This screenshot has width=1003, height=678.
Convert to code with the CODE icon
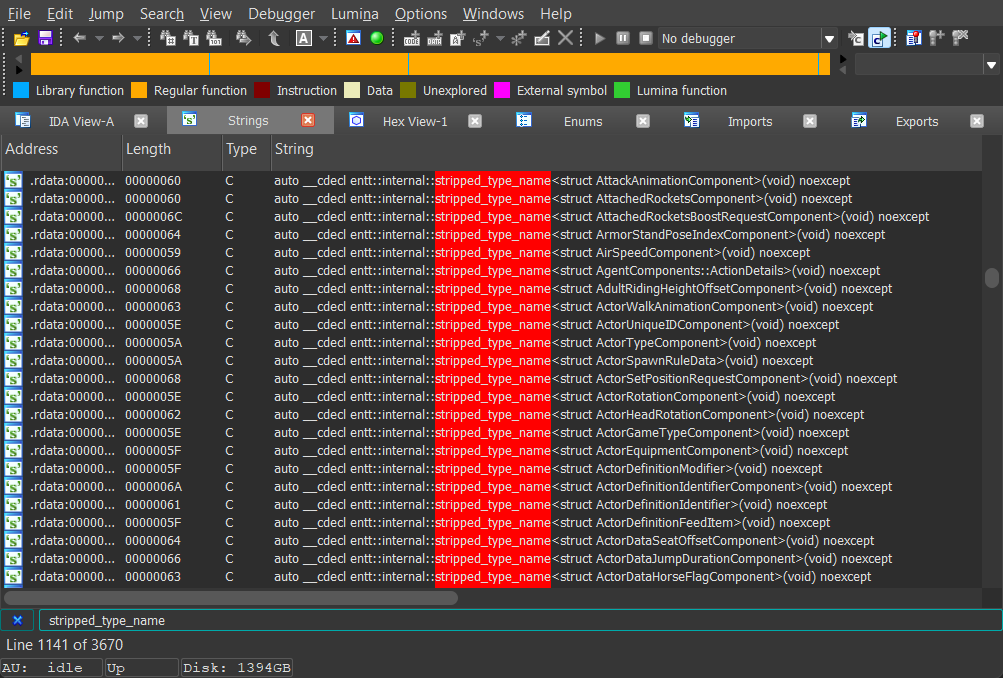pos(412,38)
